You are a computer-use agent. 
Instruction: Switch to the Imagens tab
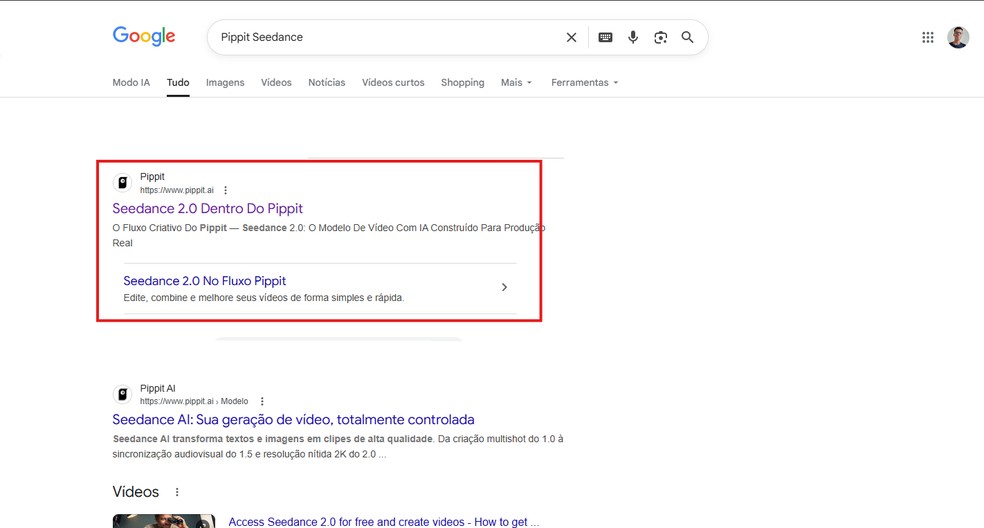pos(225,82)
